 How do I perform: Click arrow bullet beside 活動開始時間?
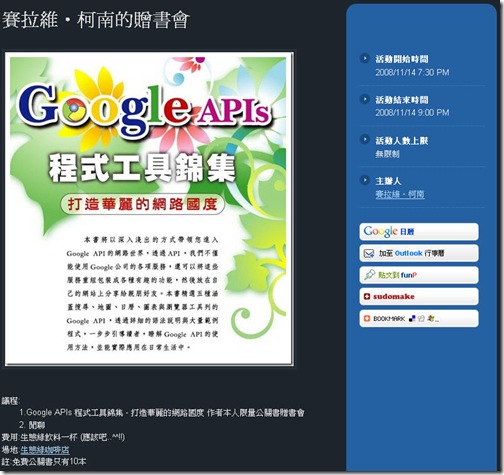click(365, 58)
